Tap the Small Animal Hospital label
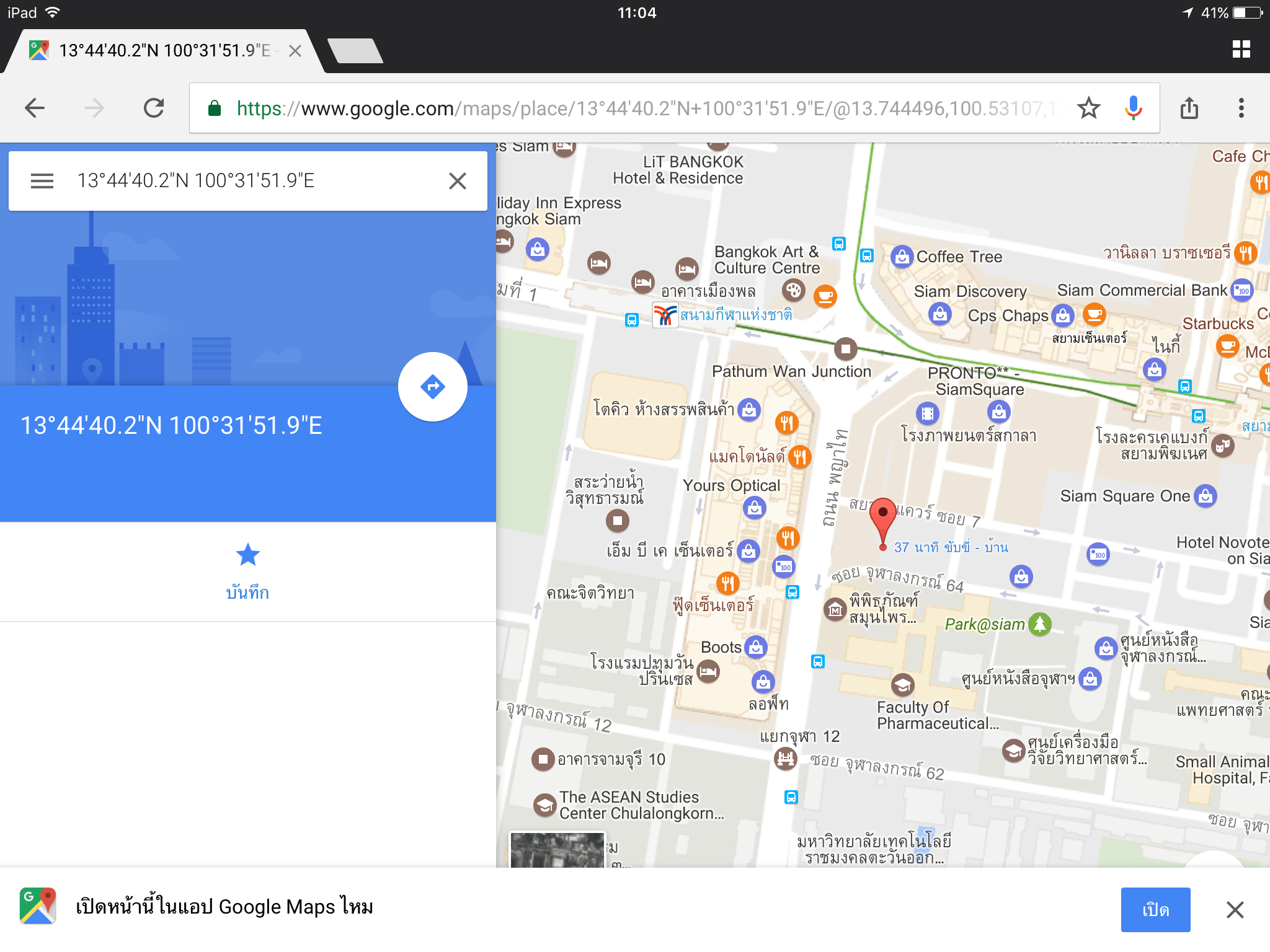Screen dimensions: 1270x952 click(x=1222, y=770)
